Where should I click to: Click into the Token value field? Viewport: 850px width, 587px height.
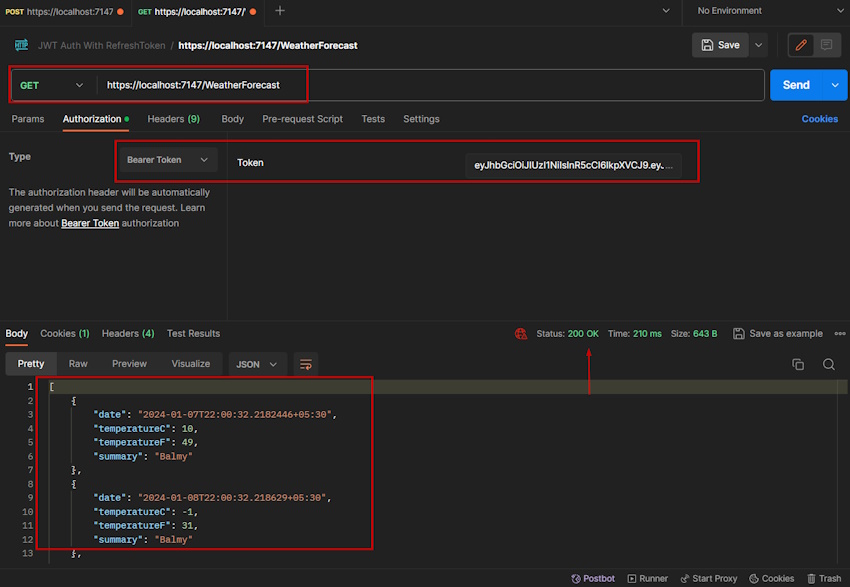point(573,165)
